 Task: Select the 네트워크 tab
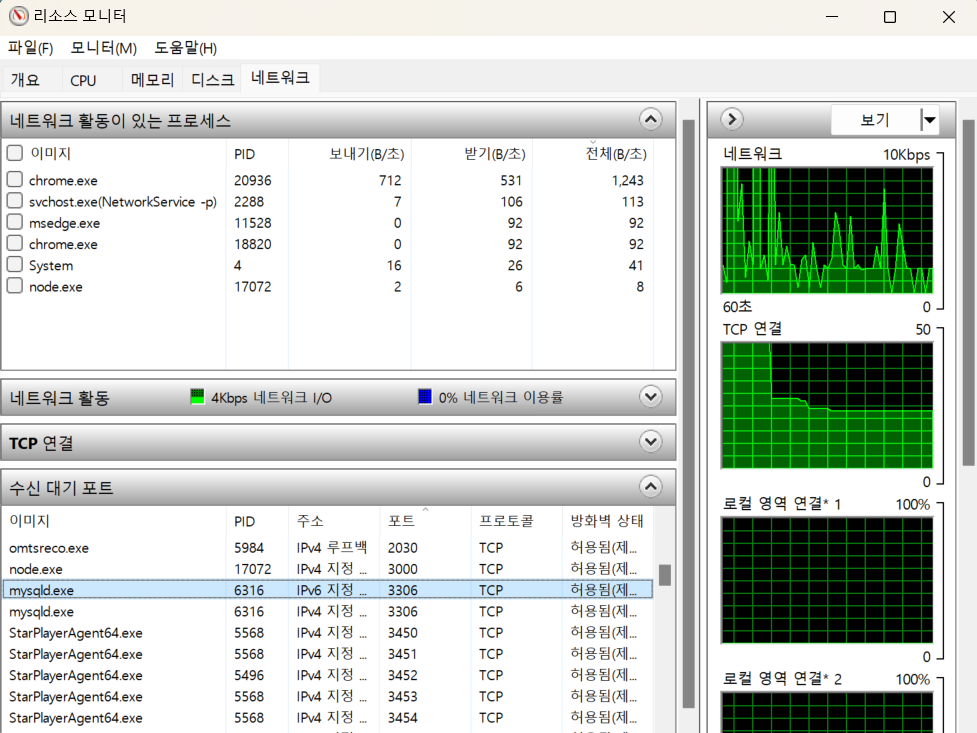click(x=280, y=78)
